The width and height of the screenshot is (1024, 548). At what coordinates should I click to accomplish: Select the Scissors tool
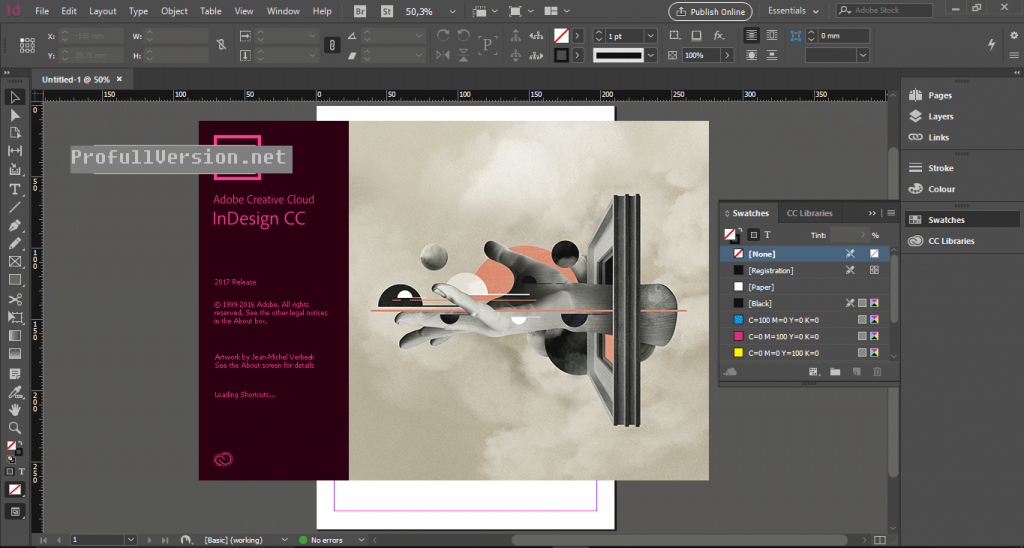14,300
